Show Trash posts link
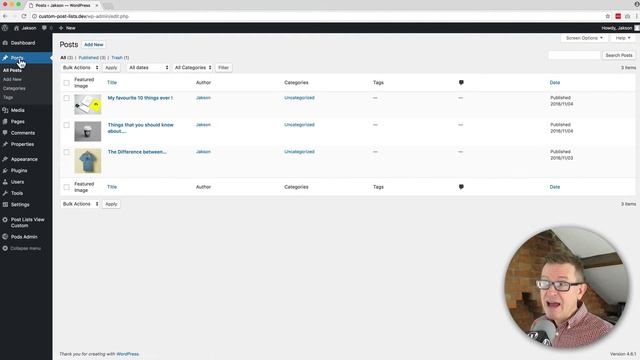640x360 pixels. coord(117,58)
